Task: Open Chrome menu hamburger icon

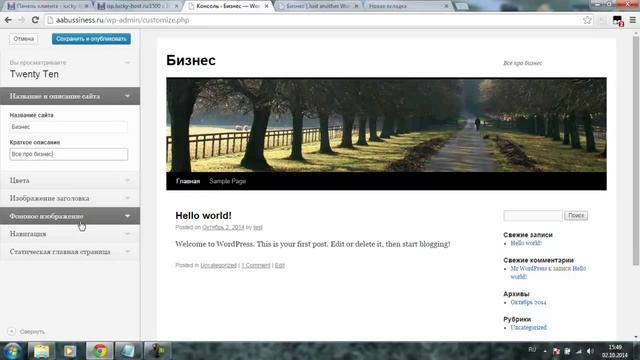Action: pyautogui.click(x=632, y=20)
